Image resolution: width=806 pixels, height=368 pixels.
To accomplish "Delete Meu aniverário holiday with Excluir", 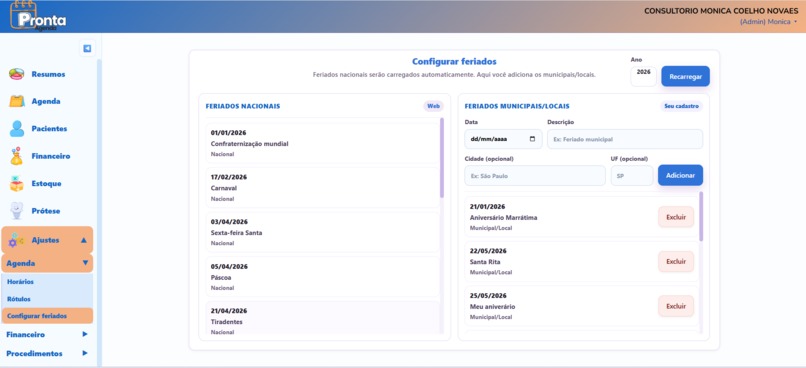I will 676,306.
